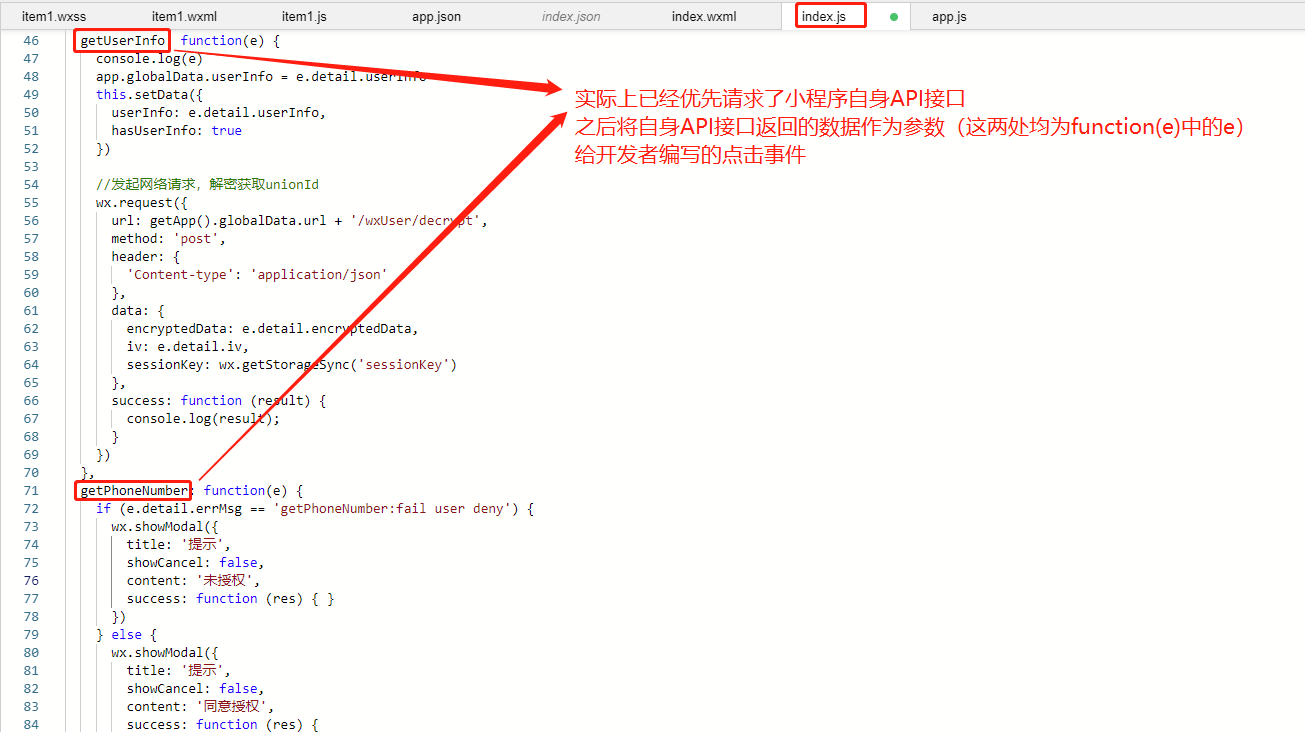
Task: Click the highlighted index.js tab
Action: click(x=830, y=15)
